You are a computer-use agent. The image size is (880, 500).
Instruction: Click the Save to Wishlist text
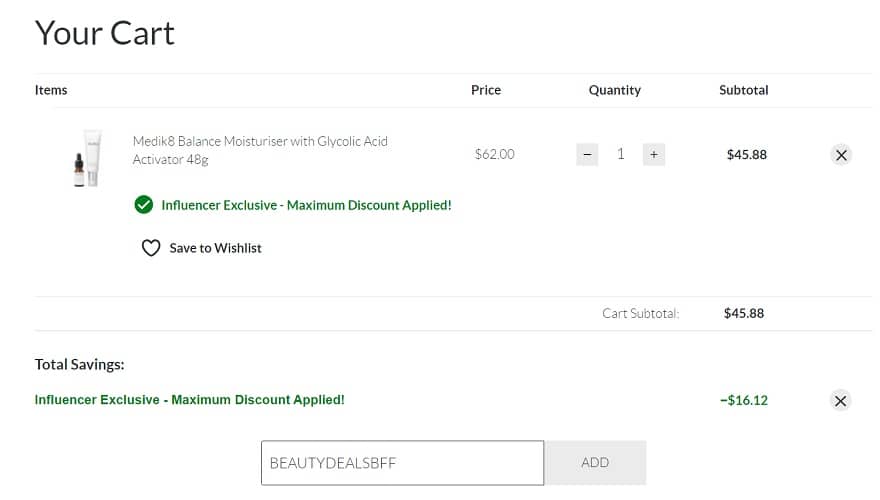(215, 248)
